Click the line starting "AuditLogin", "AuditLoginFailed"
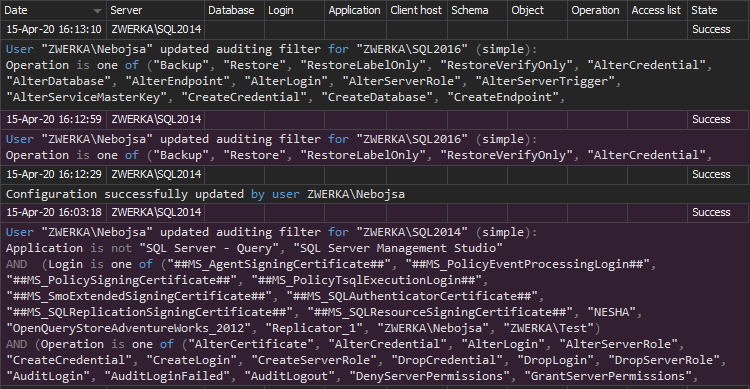The height and width of the screenshot is (389, 750). tap(352, 376)
